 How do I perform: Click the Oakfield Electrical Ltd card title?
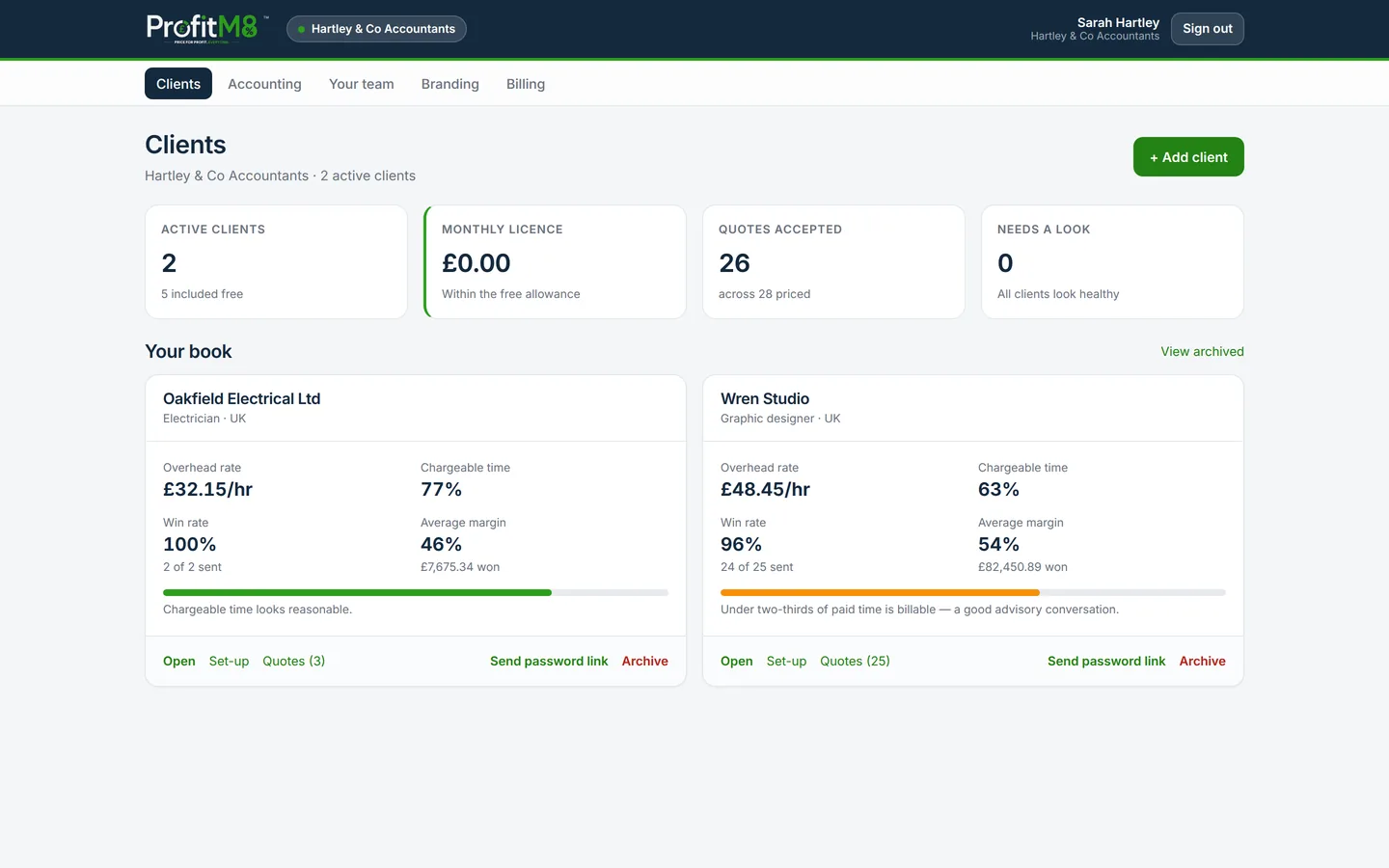coord(241,398)
